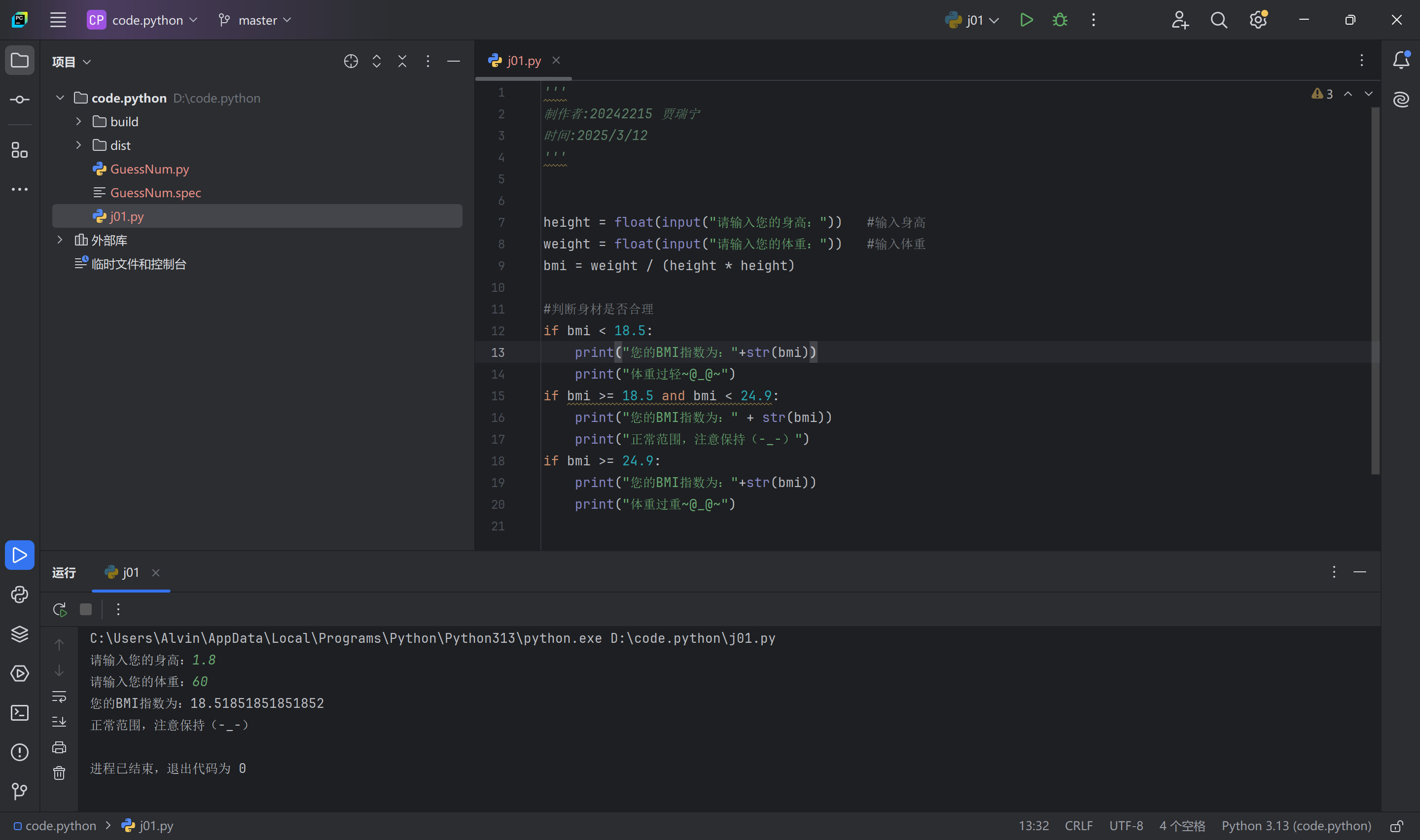Run the j01 configuration

coord(1026,20)
